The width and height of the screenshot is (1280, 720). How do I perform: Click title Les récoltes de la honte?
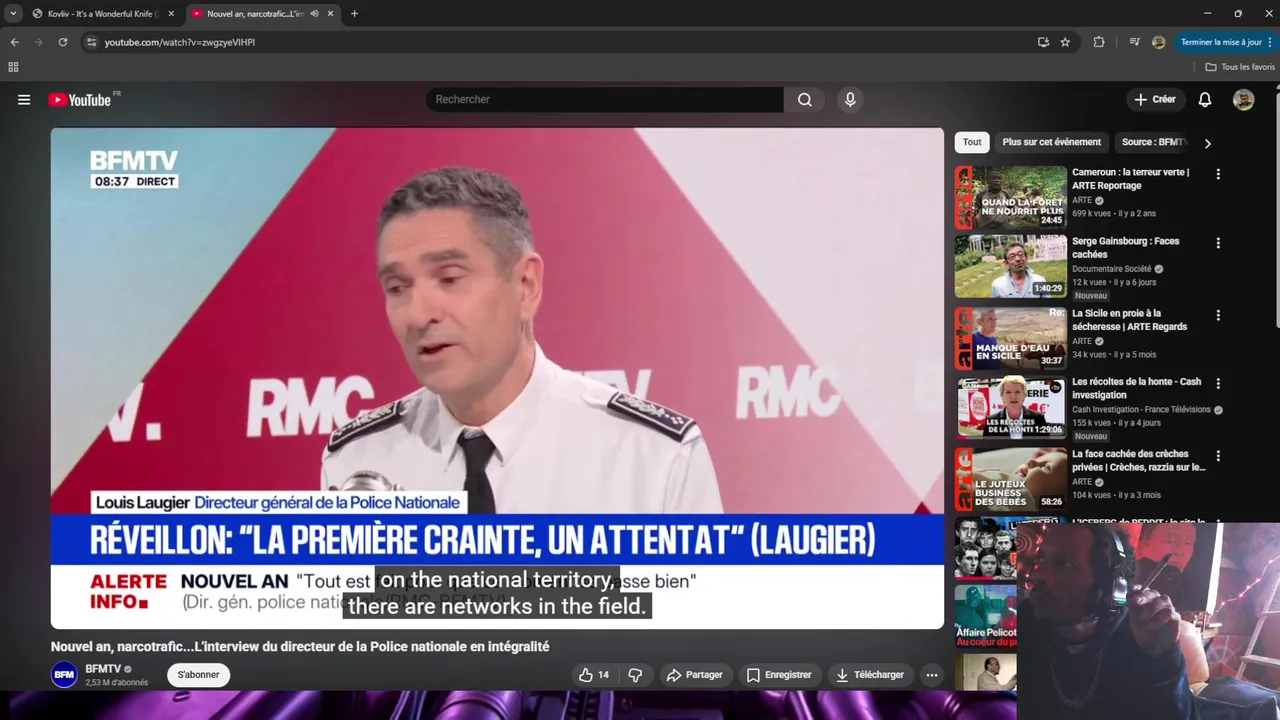tap(1137, 388)
